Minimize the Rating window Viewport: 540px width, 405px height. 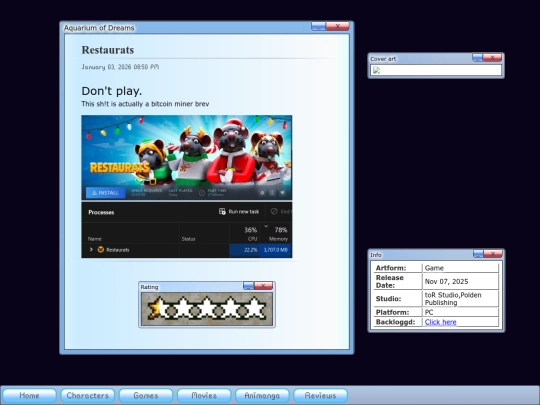point(248,286)
